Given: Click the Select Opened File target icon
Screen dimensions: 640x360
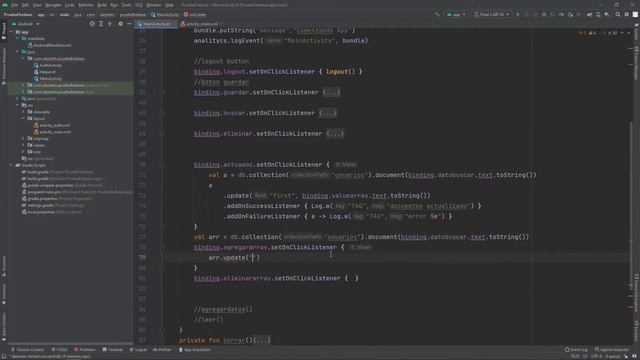Looking at the screenshot, I should coord(92,24).
